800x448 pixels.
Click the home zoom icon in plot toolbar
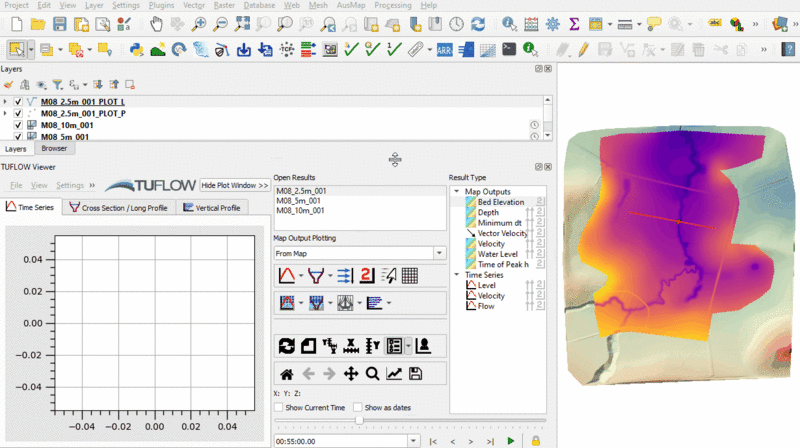click(x=286, y=374)
